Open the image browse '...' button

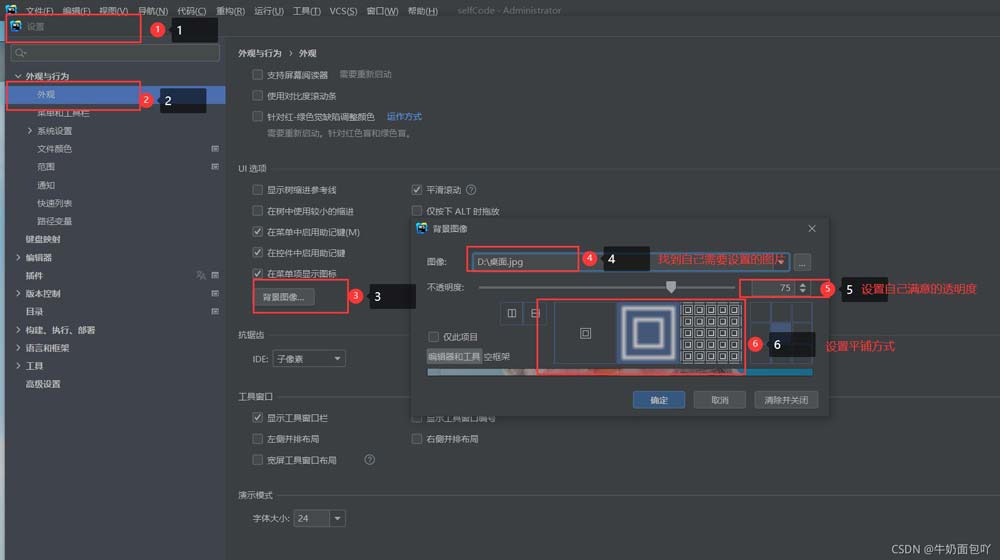click(x=802, y=262)
